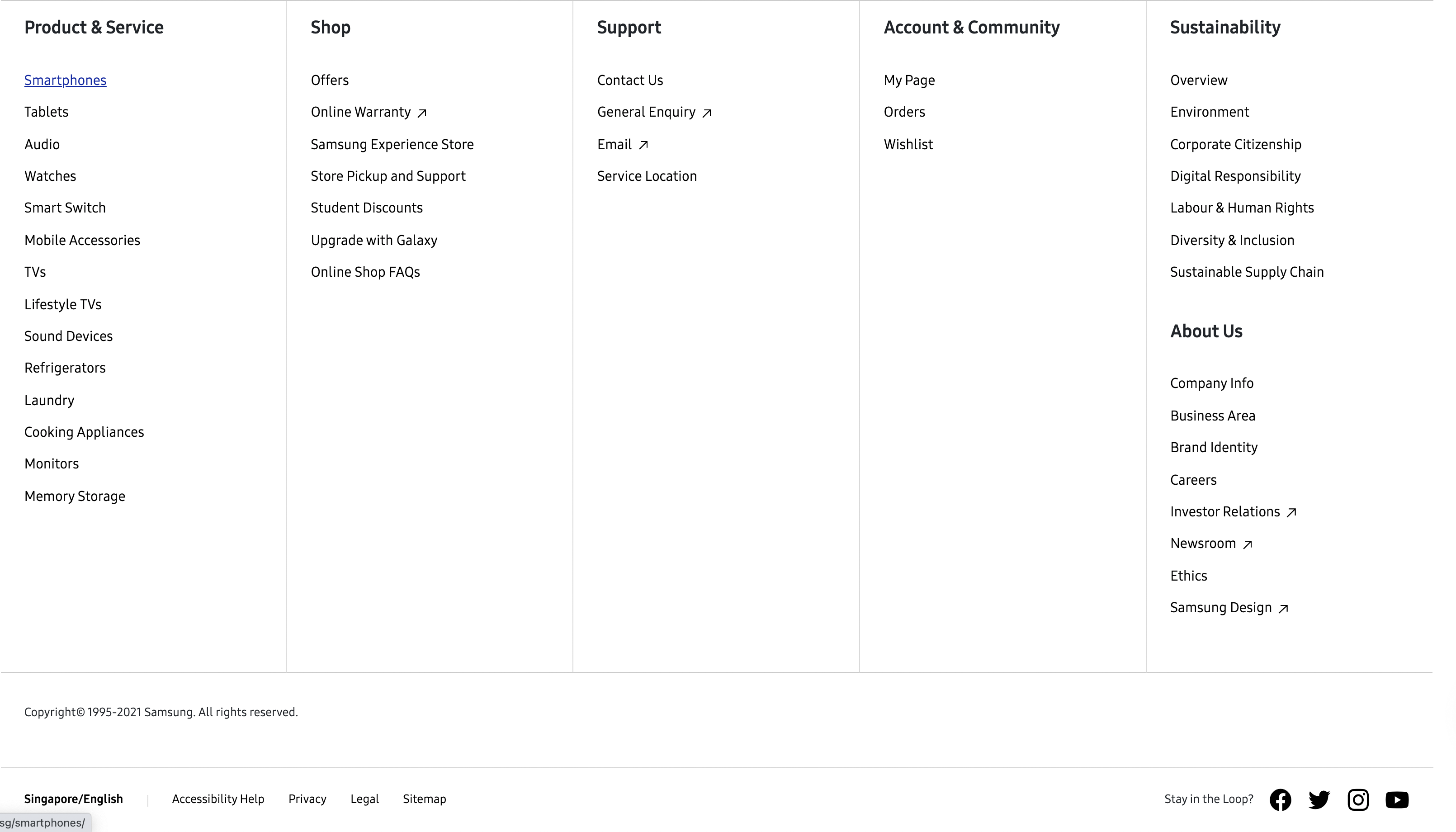View My Page account link
This screenshot has height=832, width=1456.
(909, 80)
